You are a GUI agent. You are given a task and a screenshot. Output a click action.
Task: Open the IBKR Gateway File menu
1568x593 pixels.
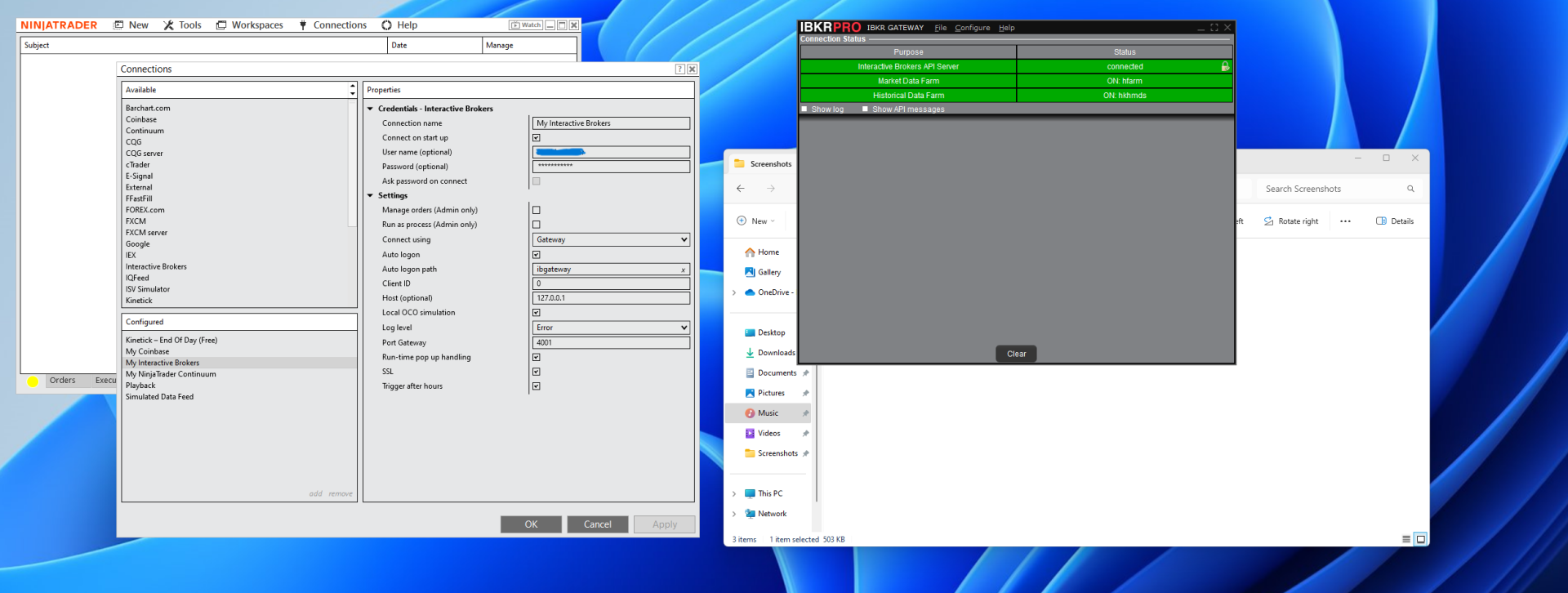coord(941,28)
